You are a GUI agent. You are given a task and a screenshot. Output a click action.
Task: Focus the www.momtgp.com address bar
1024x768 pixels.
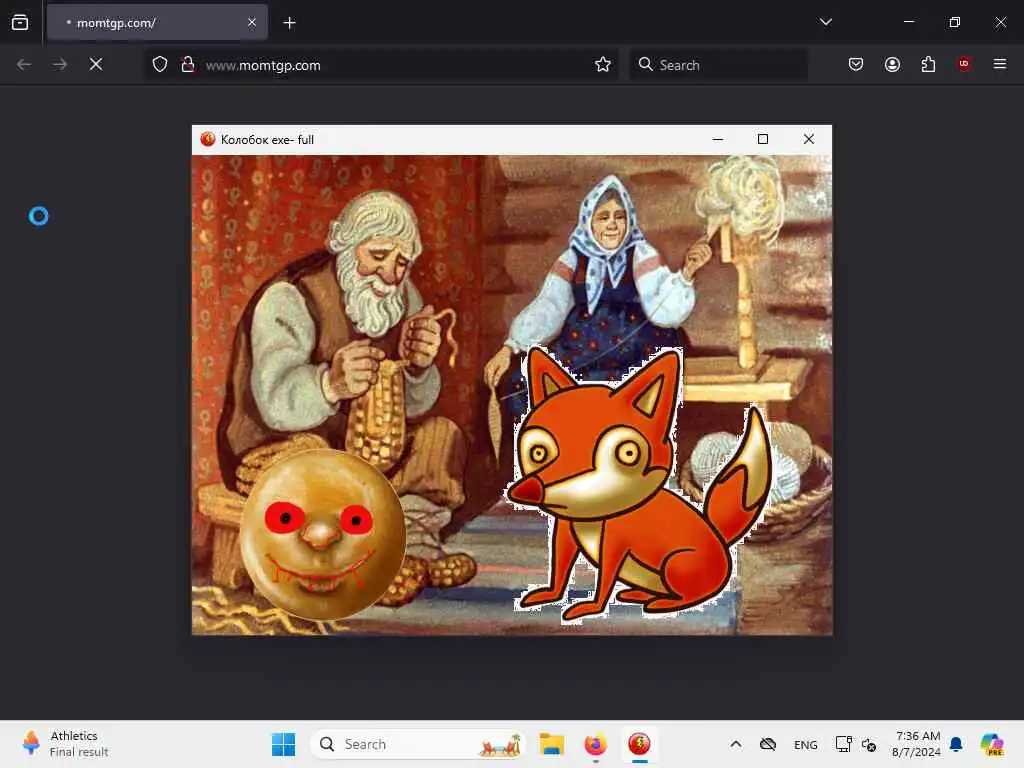click(x=382, y=65)
